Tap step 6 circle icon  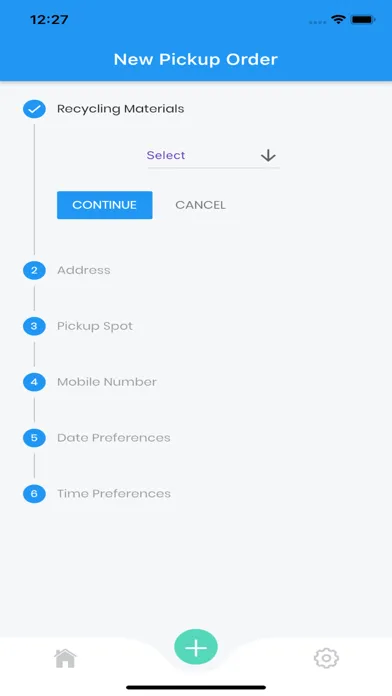34,494
